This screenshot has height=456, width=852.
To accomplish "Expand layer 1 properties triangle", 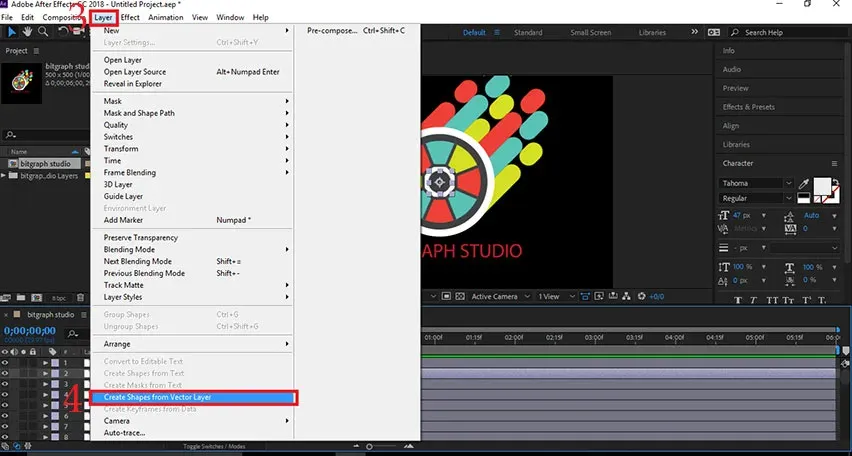I will pyautogui.click(x=46, y=363).
